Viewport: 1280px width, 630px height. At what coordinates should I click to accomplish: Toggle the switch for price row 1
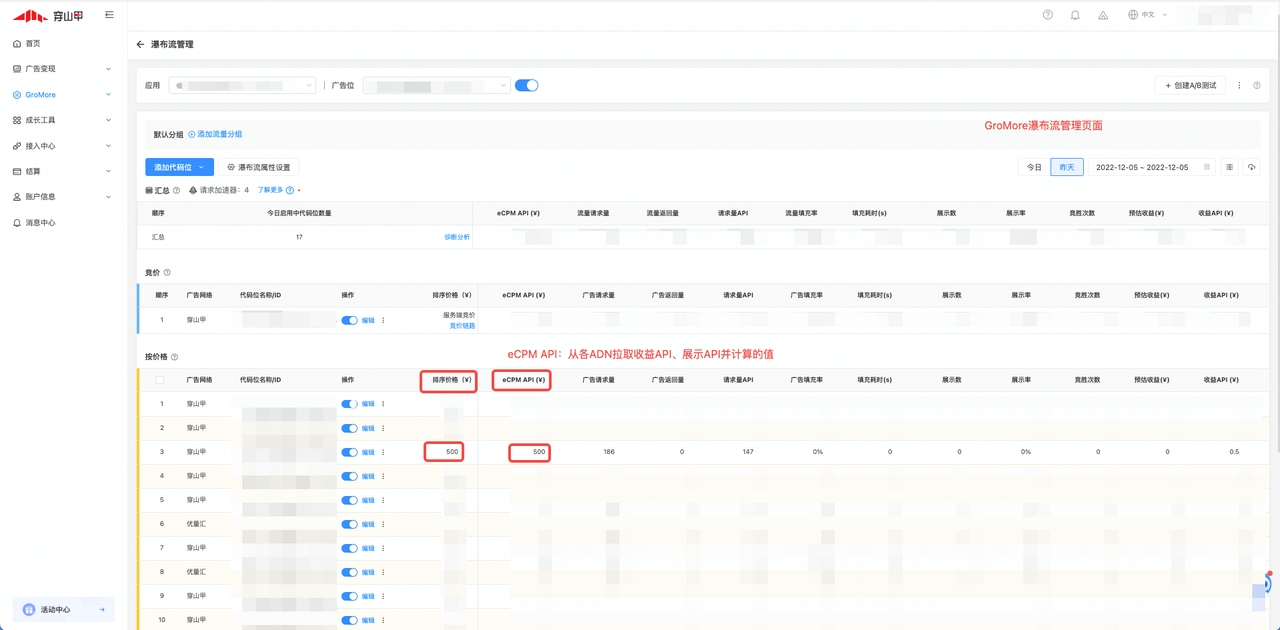click(349, 404)
